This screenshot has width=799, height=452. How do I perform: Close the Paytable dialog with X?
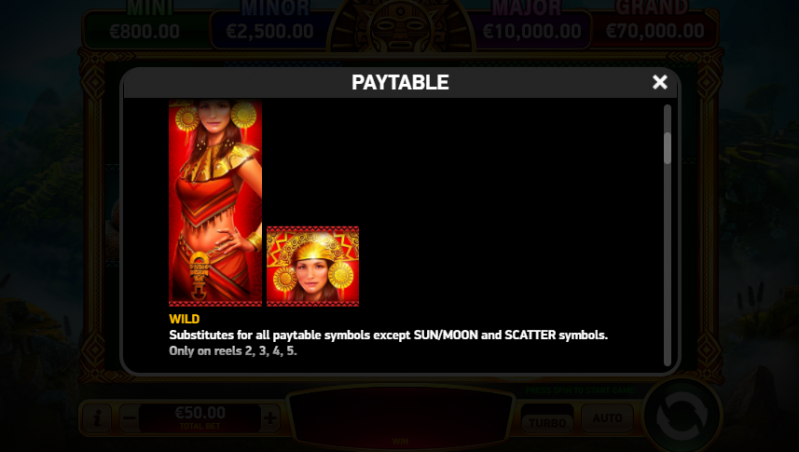tap(659, 82)
